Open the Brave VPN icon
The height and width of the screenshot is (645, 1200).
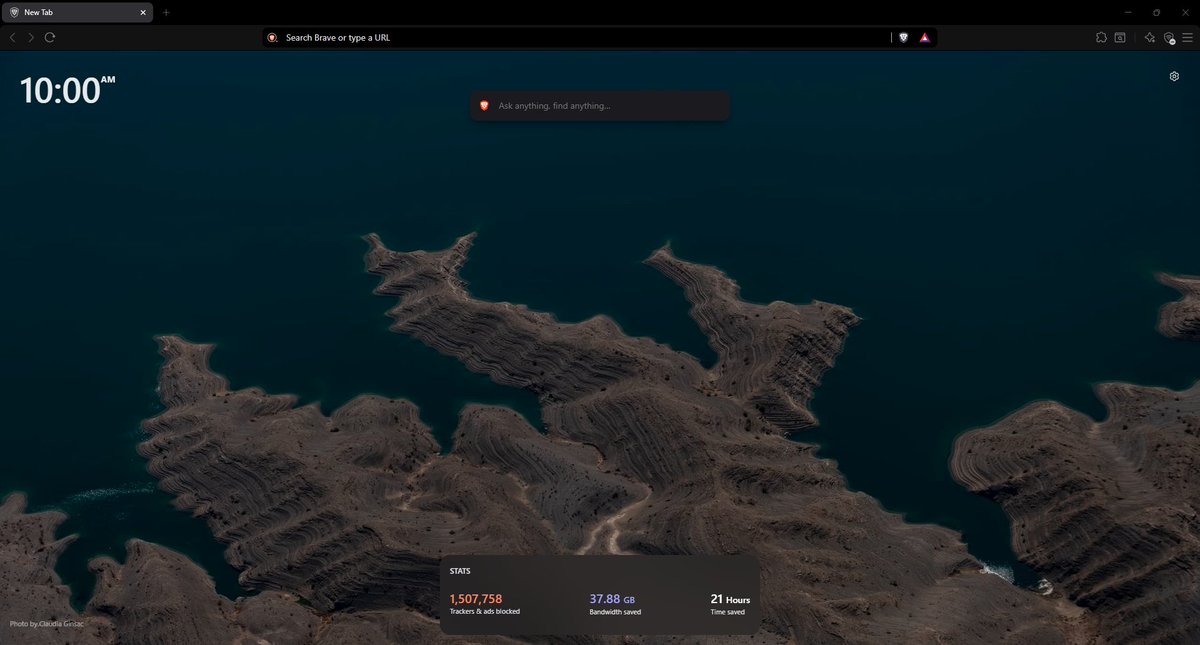(1168, 37)
